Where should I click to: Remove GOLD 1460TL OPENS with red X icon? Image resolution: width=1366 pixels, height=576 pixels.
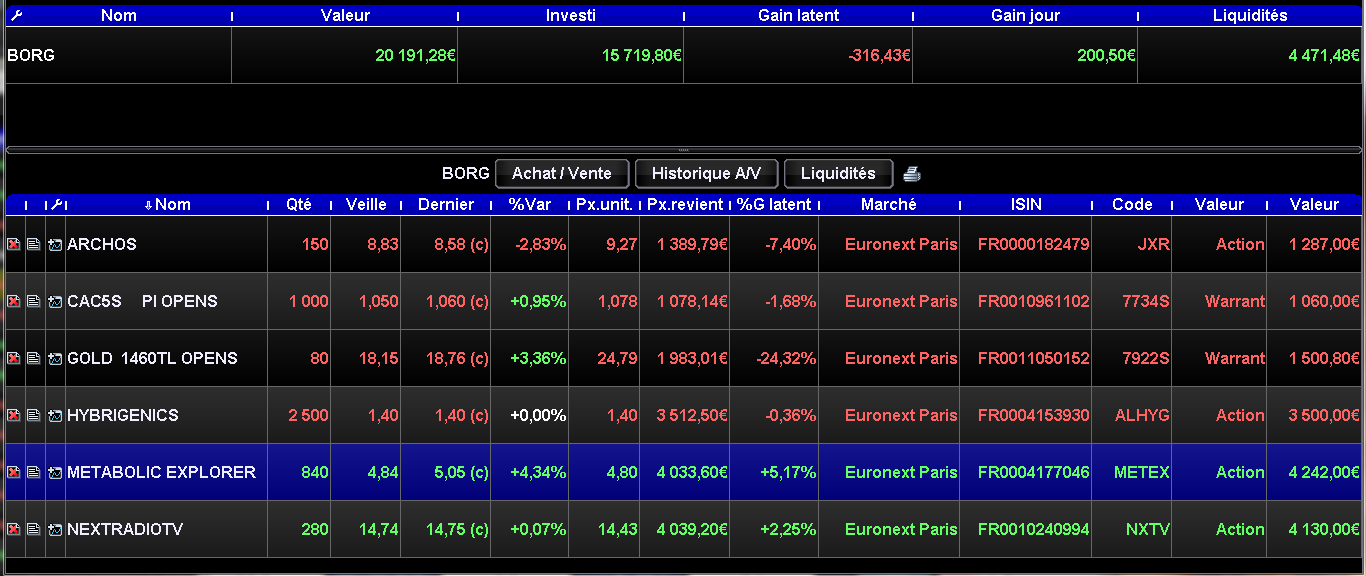(14, 358)
